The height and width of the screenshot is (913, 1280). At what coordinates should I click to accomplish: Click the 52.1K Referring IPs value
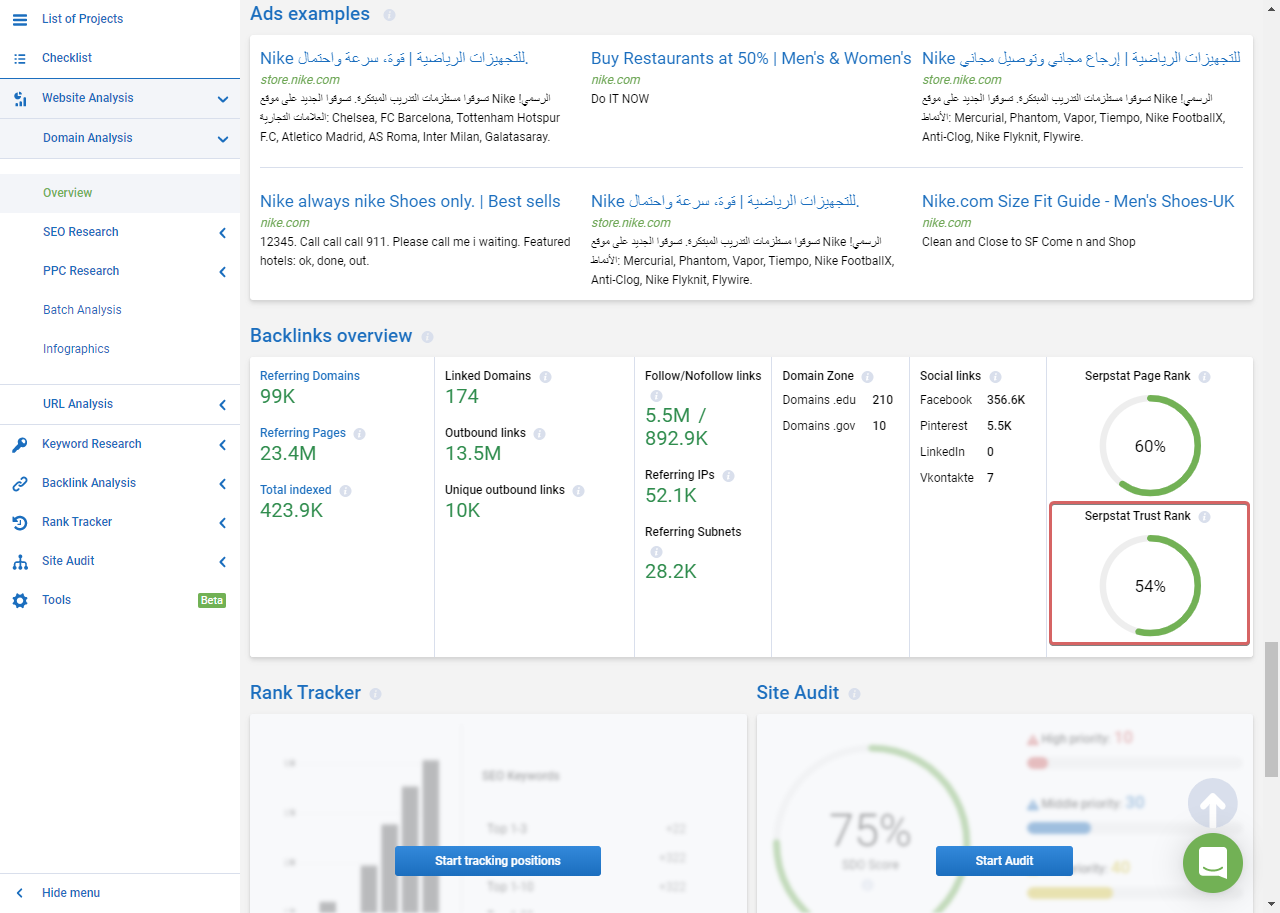(671, 496)
